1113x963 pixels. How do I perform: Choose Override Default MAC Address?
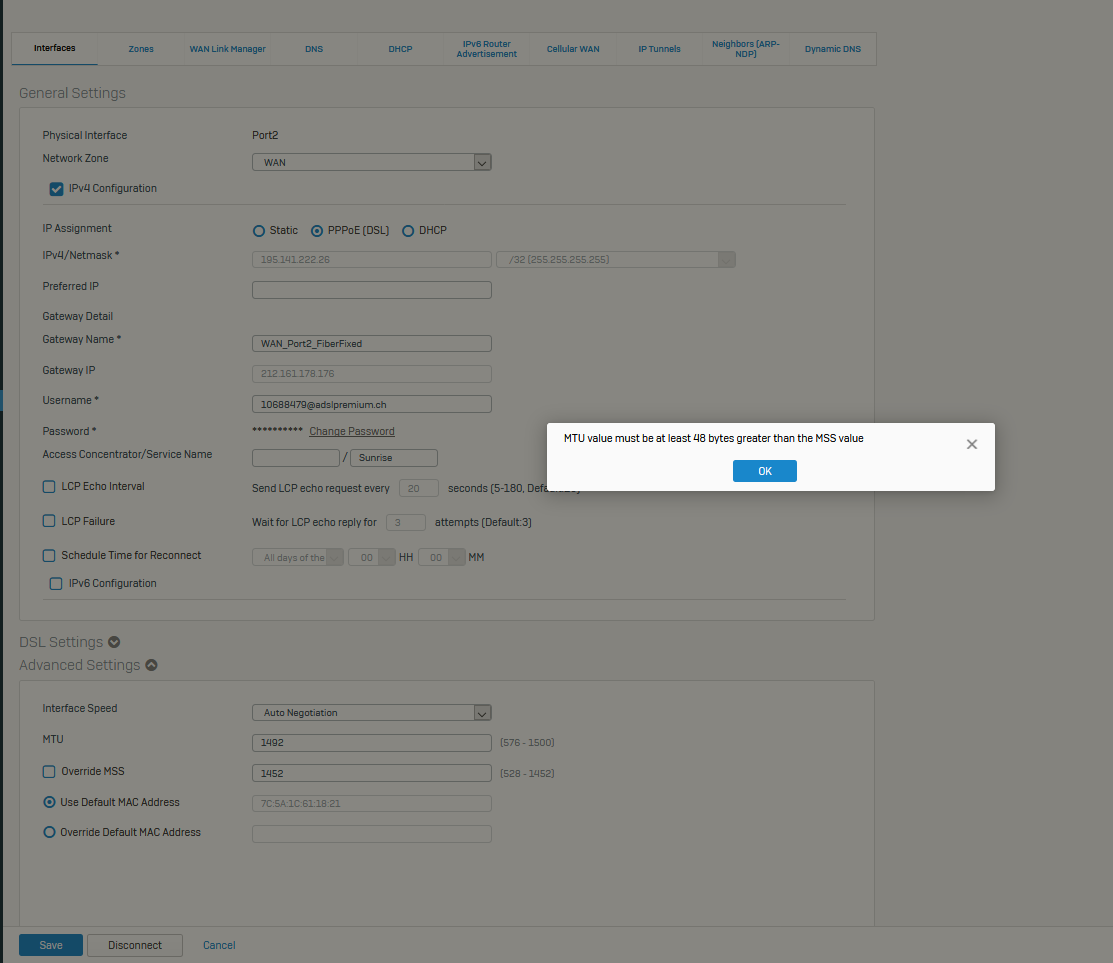point(49,832)
